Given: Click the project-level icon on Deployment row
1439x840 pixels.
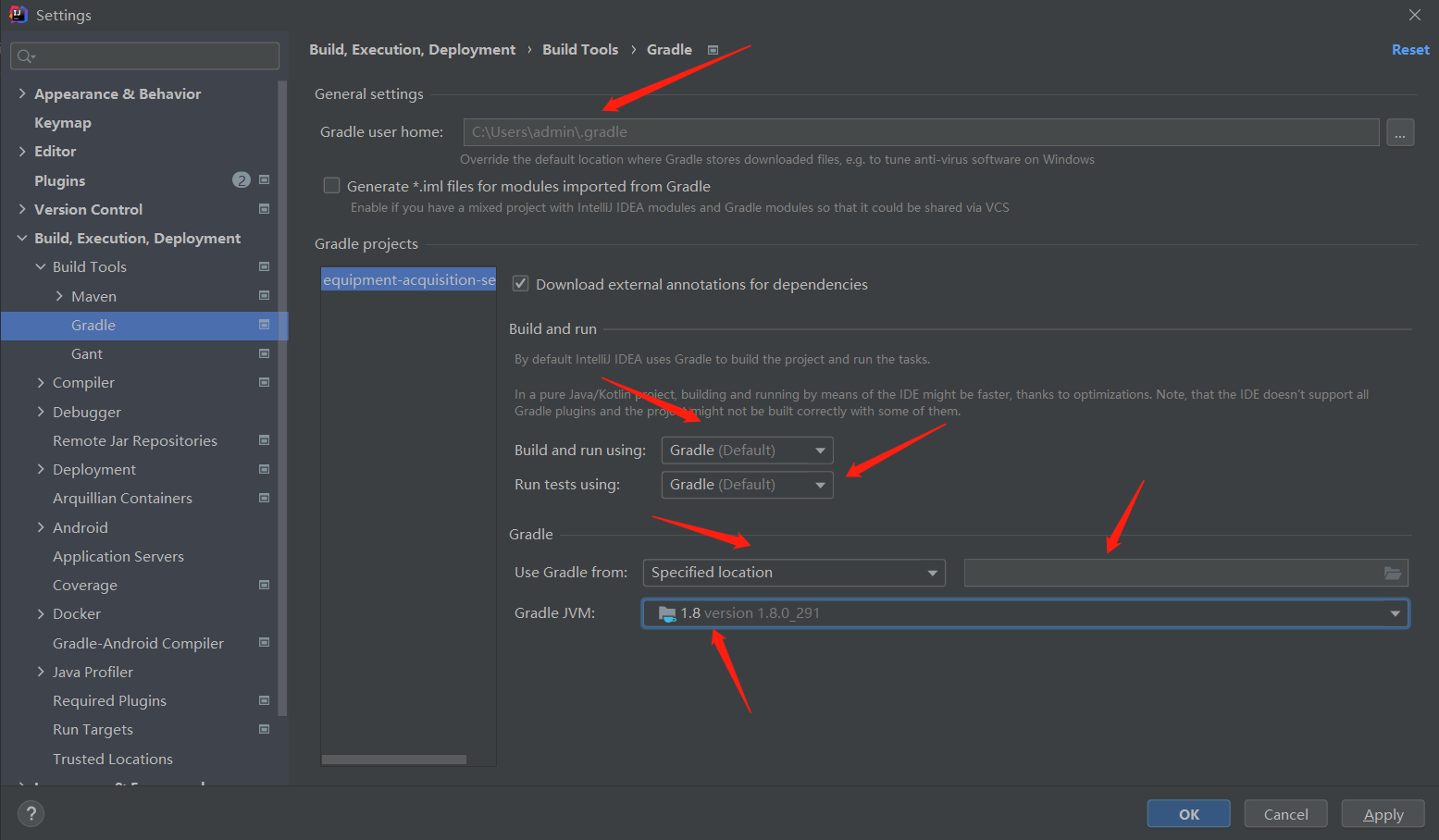Looking at the screenshot, I should click(264, 469).
